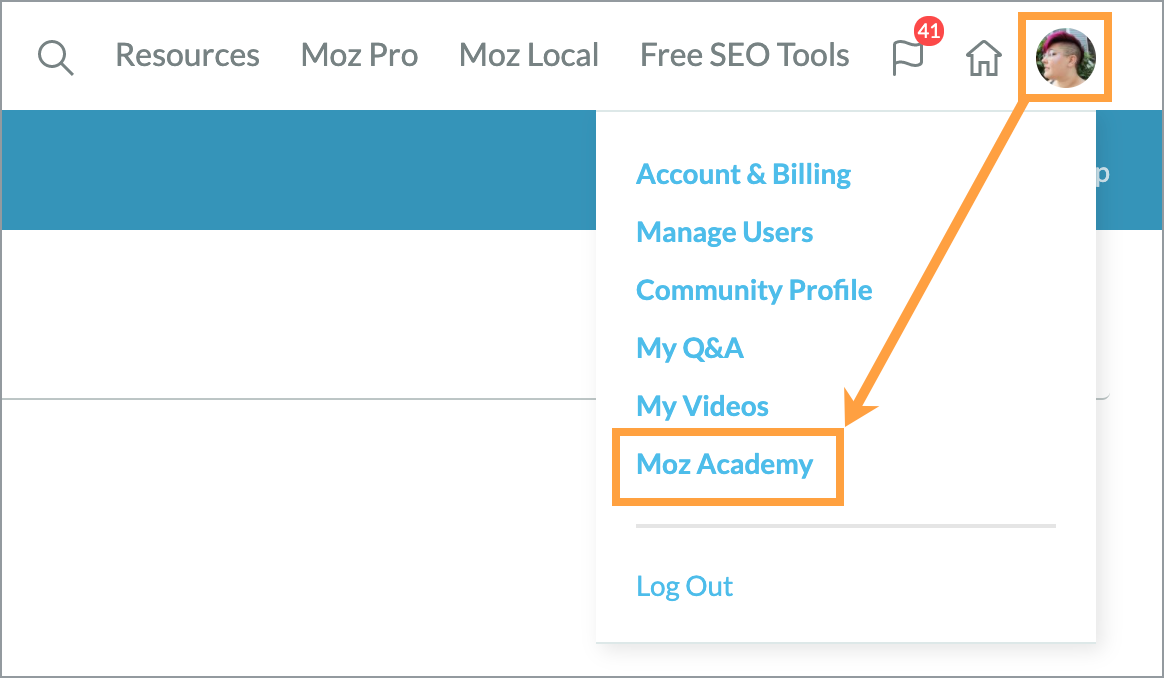Click the magnifying glass search button
This screenshot has height=678, width=1164.
click(x=56, y=57)
